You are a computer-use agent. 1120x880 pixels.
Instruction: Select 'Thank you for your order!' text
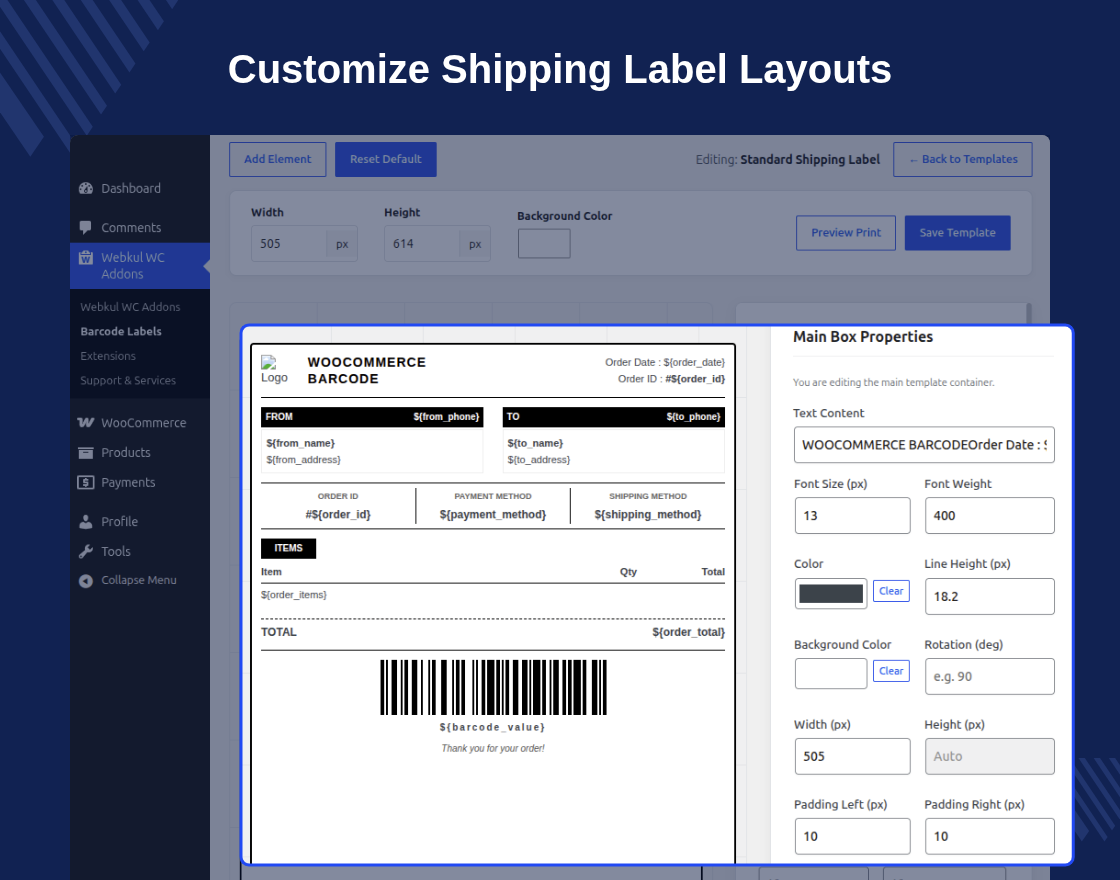(x=493, y=749)
